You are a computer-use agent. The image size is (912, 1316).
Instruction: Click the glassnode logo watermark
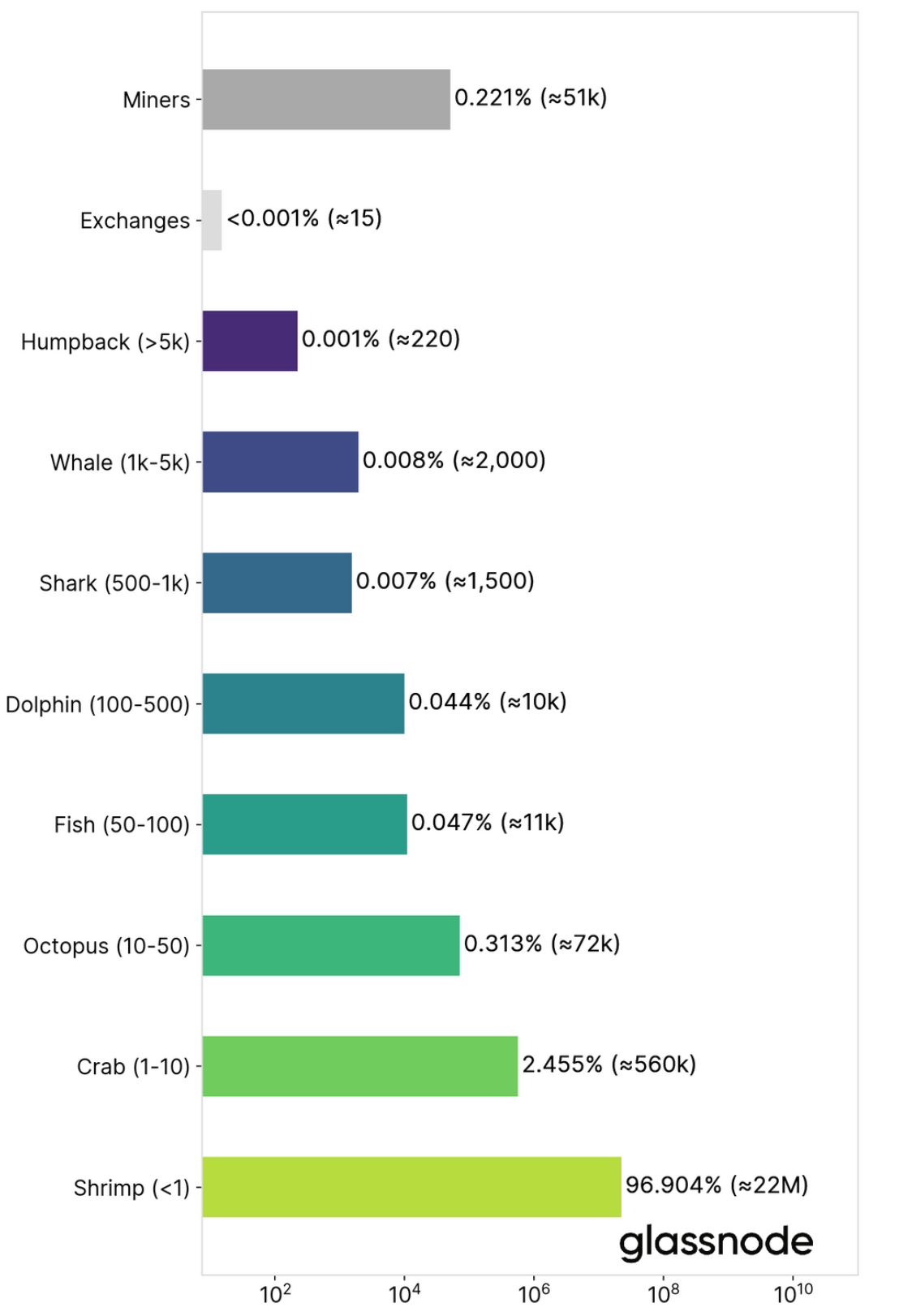click(x=716, y=1242)
